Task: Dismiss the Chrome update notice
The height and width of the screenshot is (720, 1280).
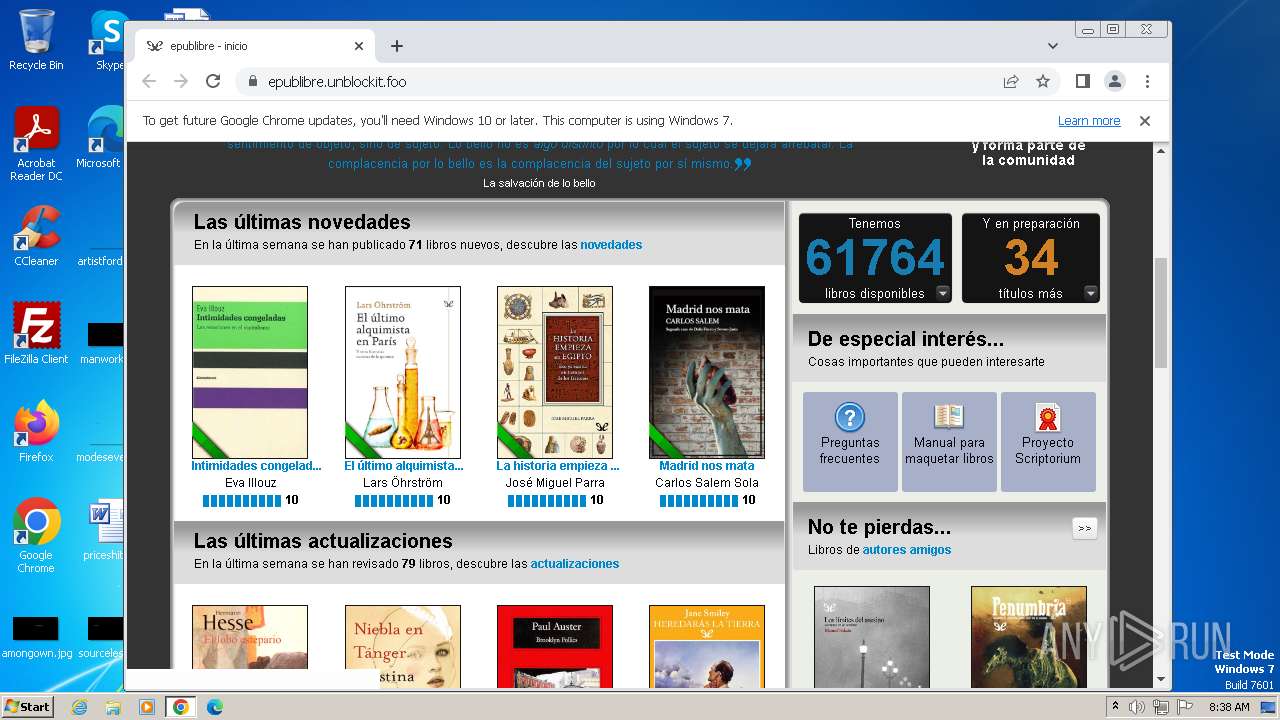Action: pos(1145,121)
